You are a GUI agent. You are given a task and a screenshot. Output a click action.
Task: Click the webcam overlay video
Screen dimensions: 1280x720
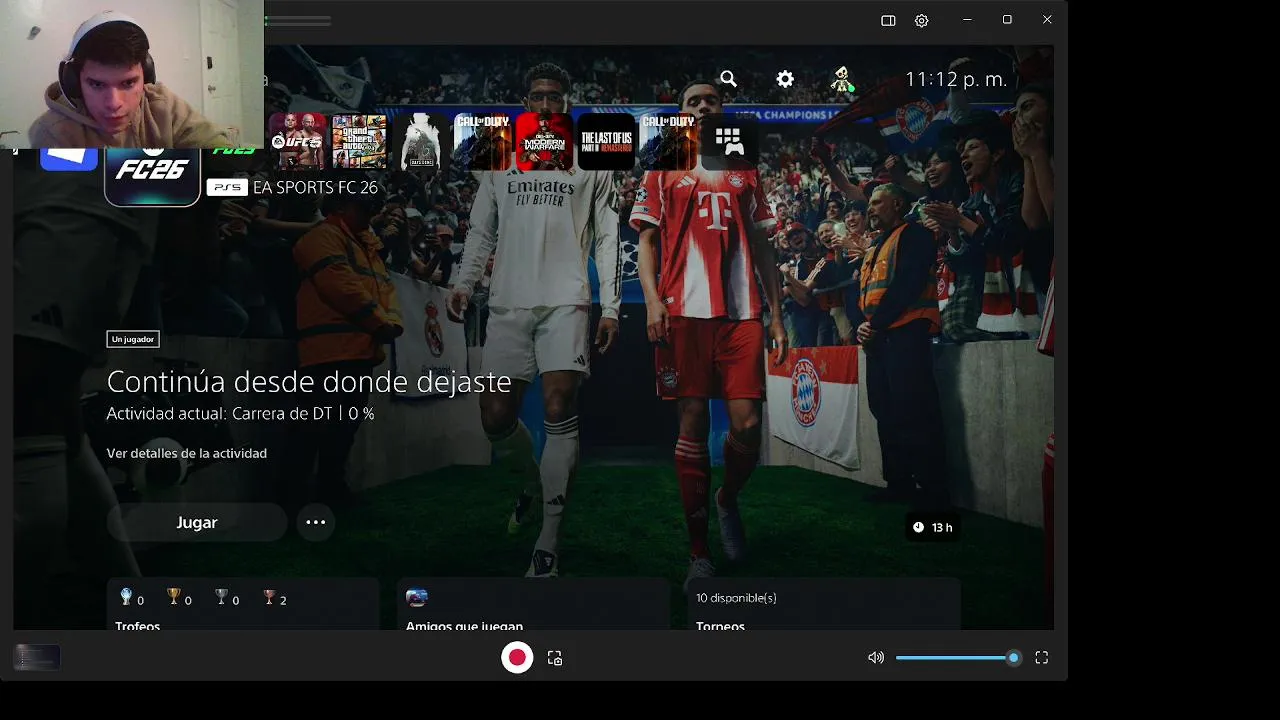(132, 74)
